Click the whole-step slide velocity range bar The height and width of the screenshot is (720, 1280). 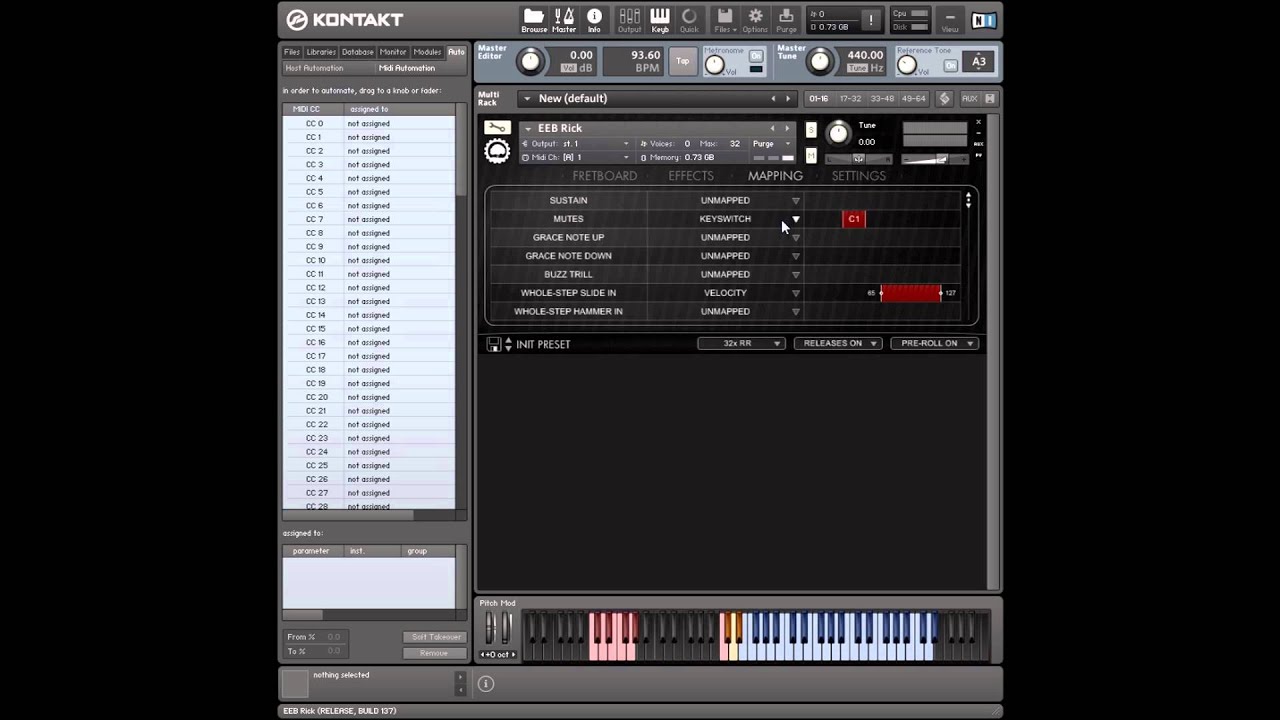(910, 293)
